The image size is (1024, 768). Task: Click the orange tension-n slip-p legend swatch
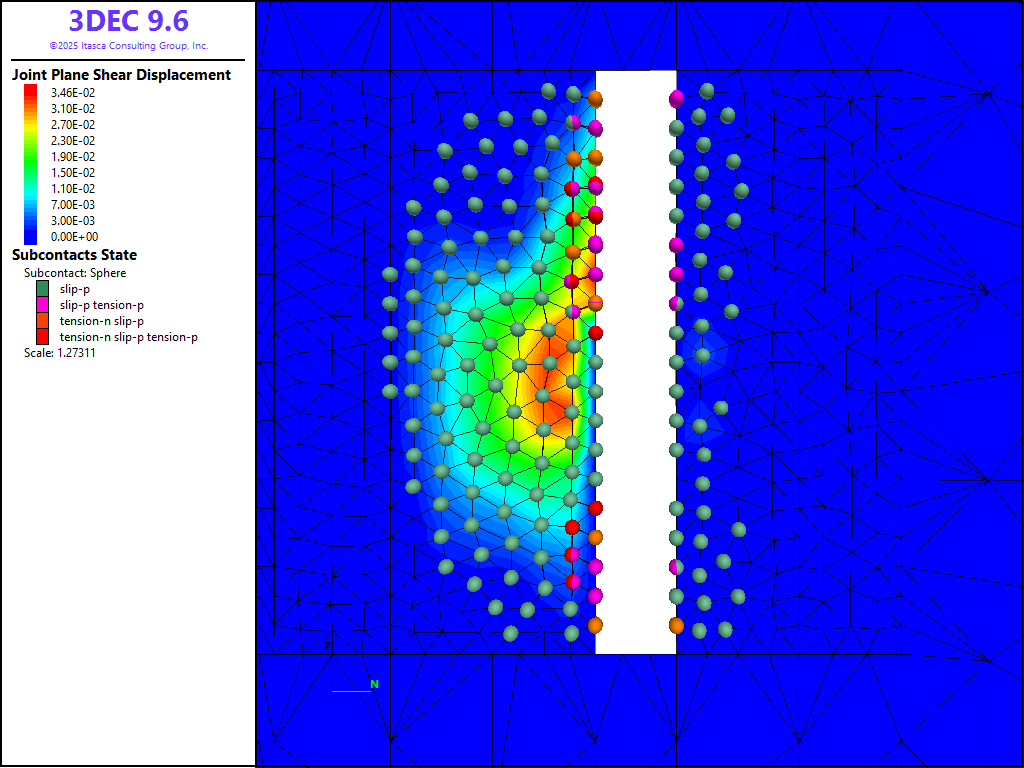(42, 320)
